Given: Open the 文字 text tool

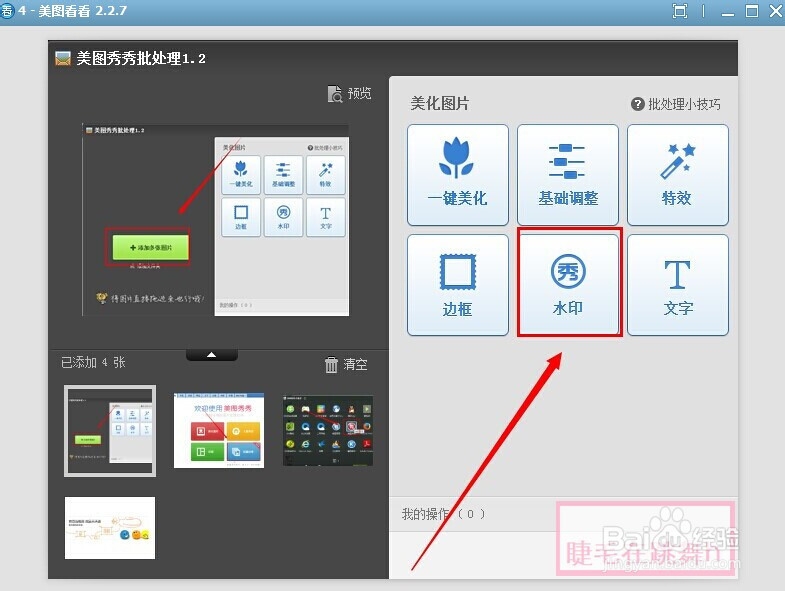Looking at the screenshot, I should [x=677, y=284].
